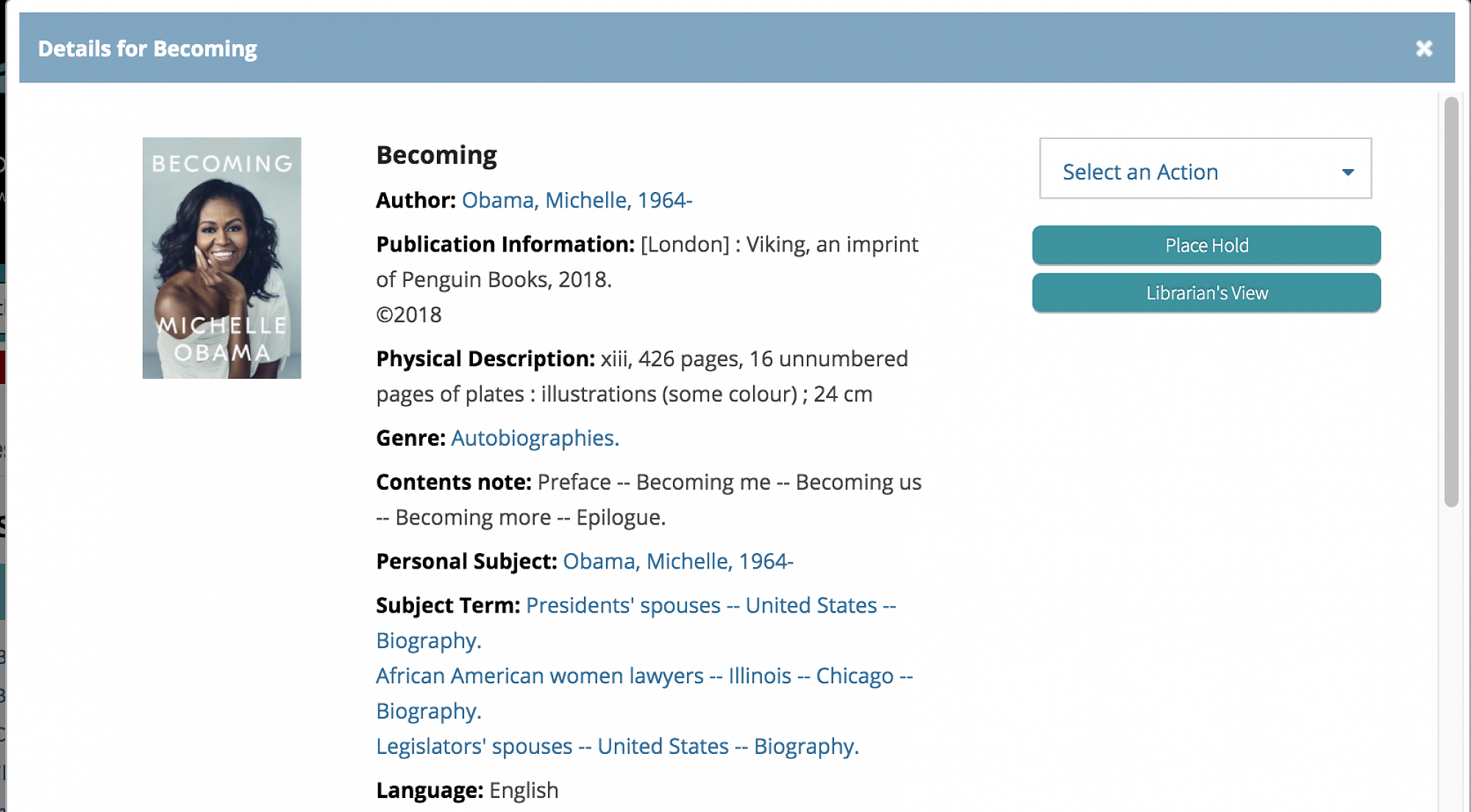Image resolution: width=1471 pixels, height=812 pixels.
Task: Click the Language: English field
Action: pyautogui.click(x=467, y=791)
